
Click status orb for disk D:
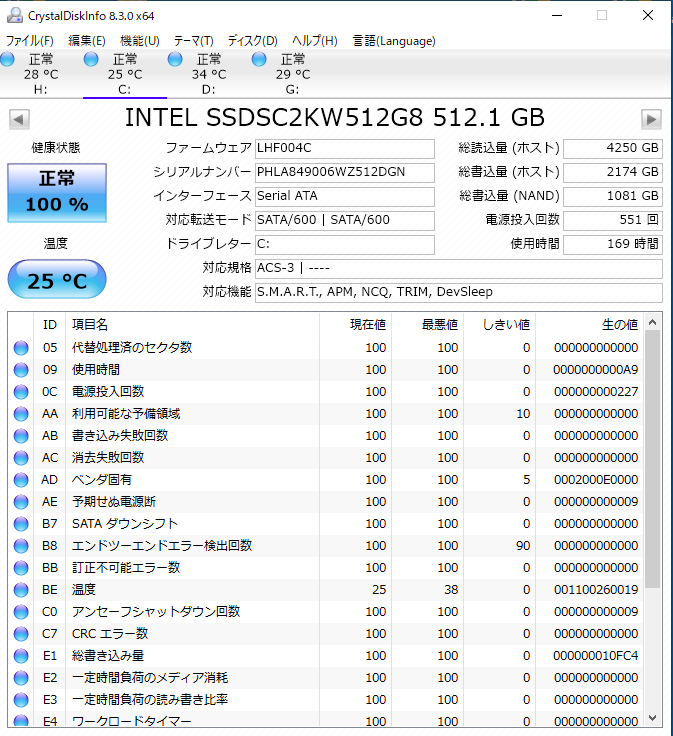[175, 61]
